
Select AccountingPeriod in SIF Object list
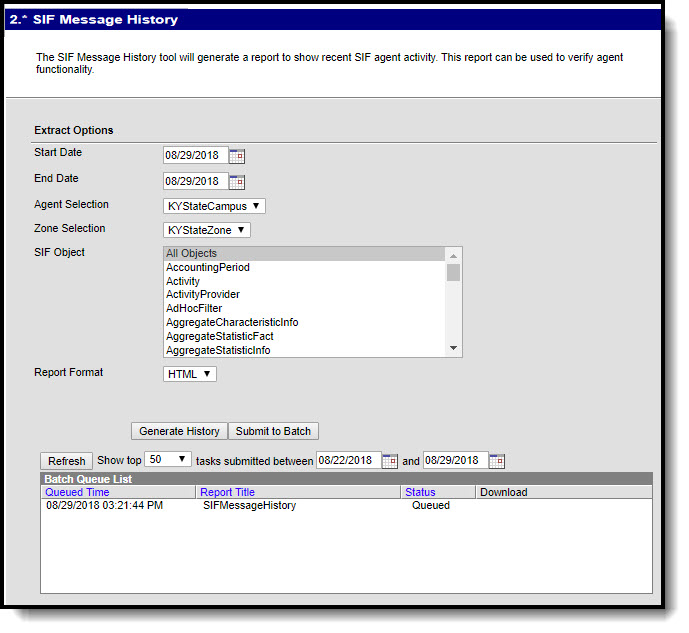305,268
